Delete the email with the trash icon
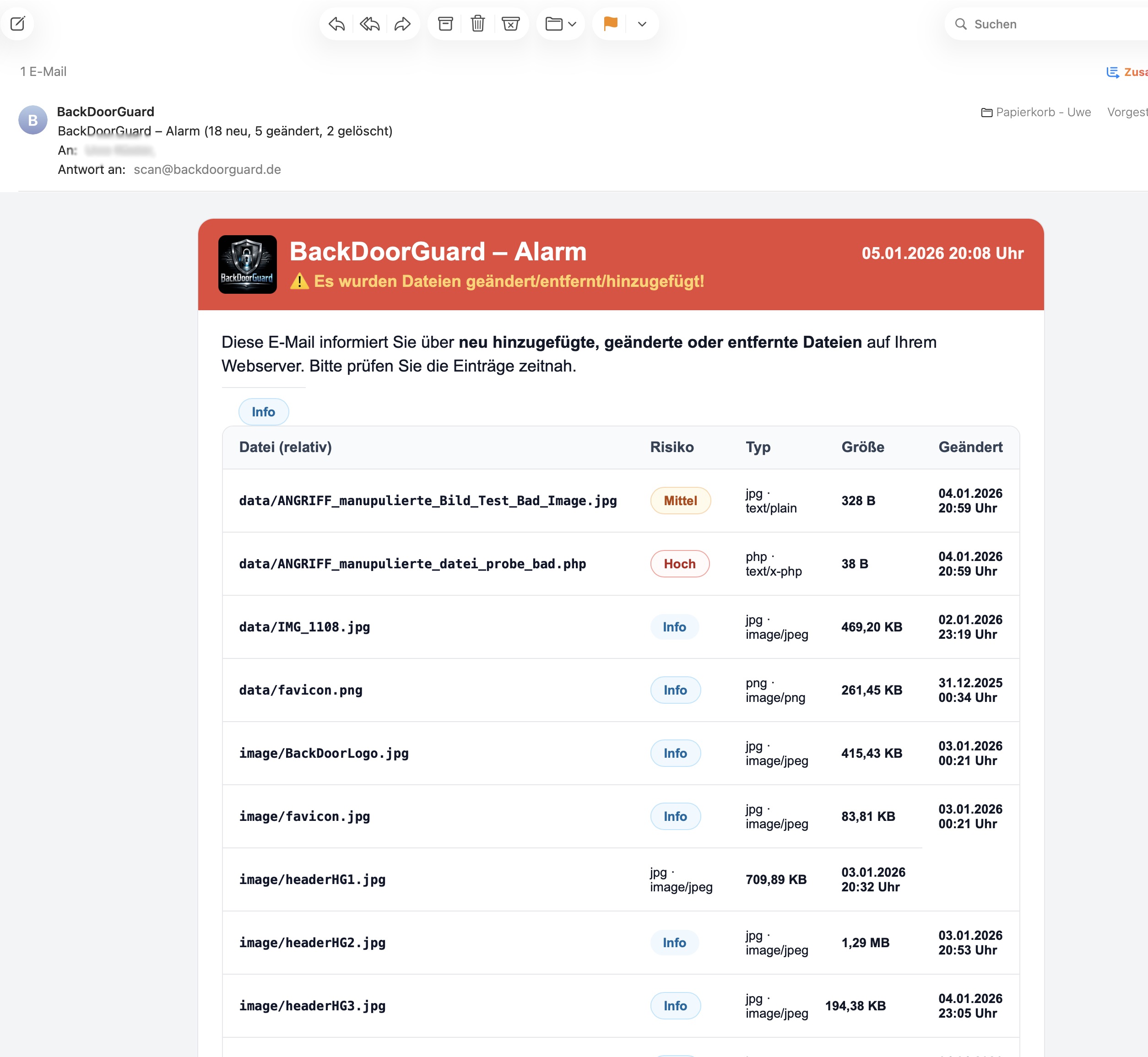This screenshot has height=1057, width=1148. 478,23
